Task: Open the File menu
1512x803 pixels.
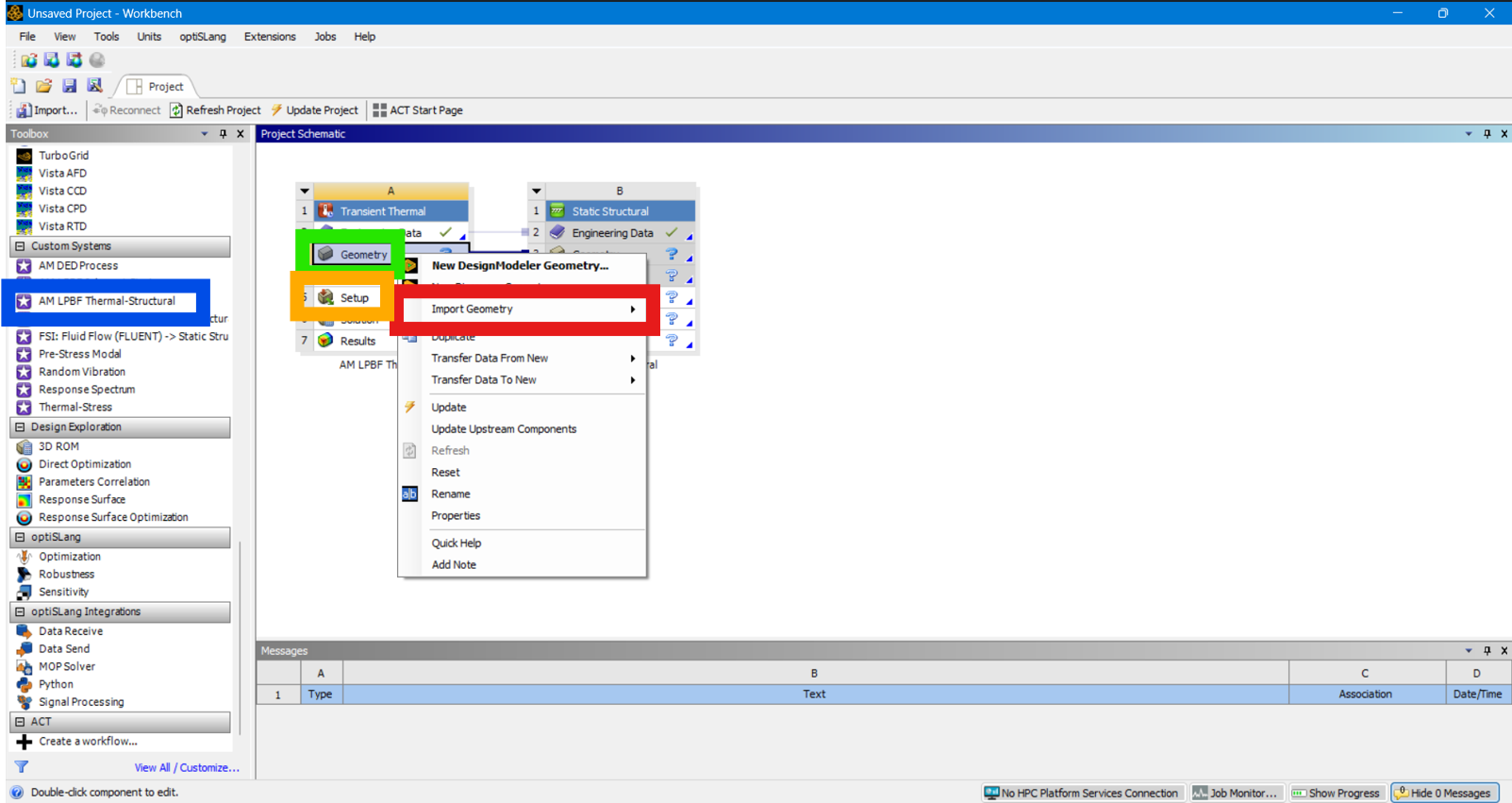Action: (x=27, y=37)
